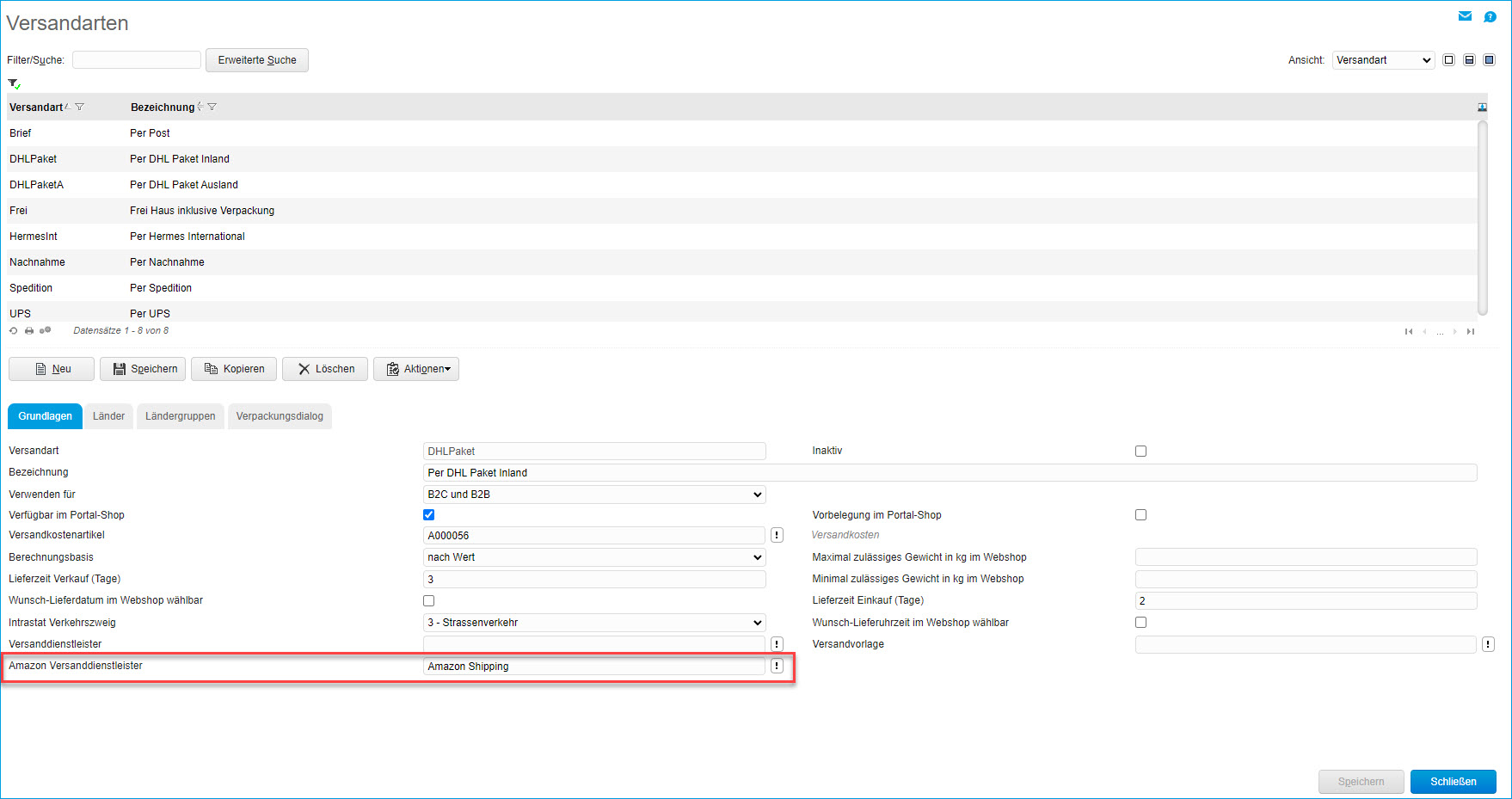
Task: Click the Bezeichnung column filter funnel
Action: [x=212, y=108]
